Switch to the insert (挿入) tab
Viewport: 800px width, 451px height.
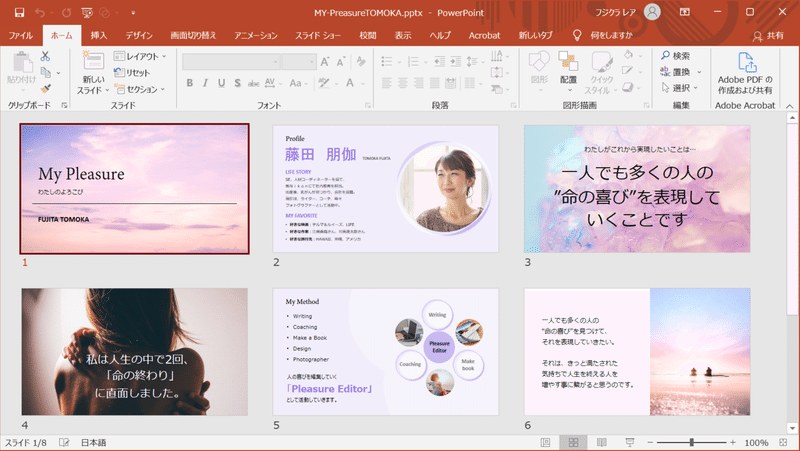pyautogui.click(x=99, y=35)
